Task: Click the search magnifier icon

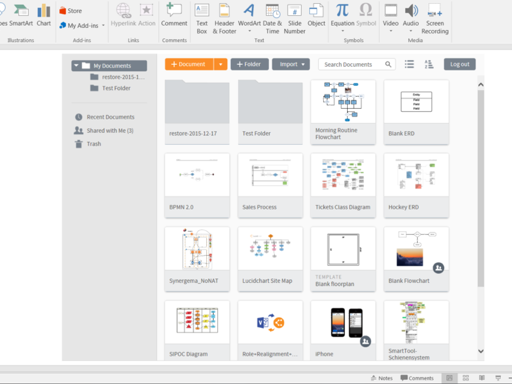Action: pyautogui.click(x=388, y=64)
